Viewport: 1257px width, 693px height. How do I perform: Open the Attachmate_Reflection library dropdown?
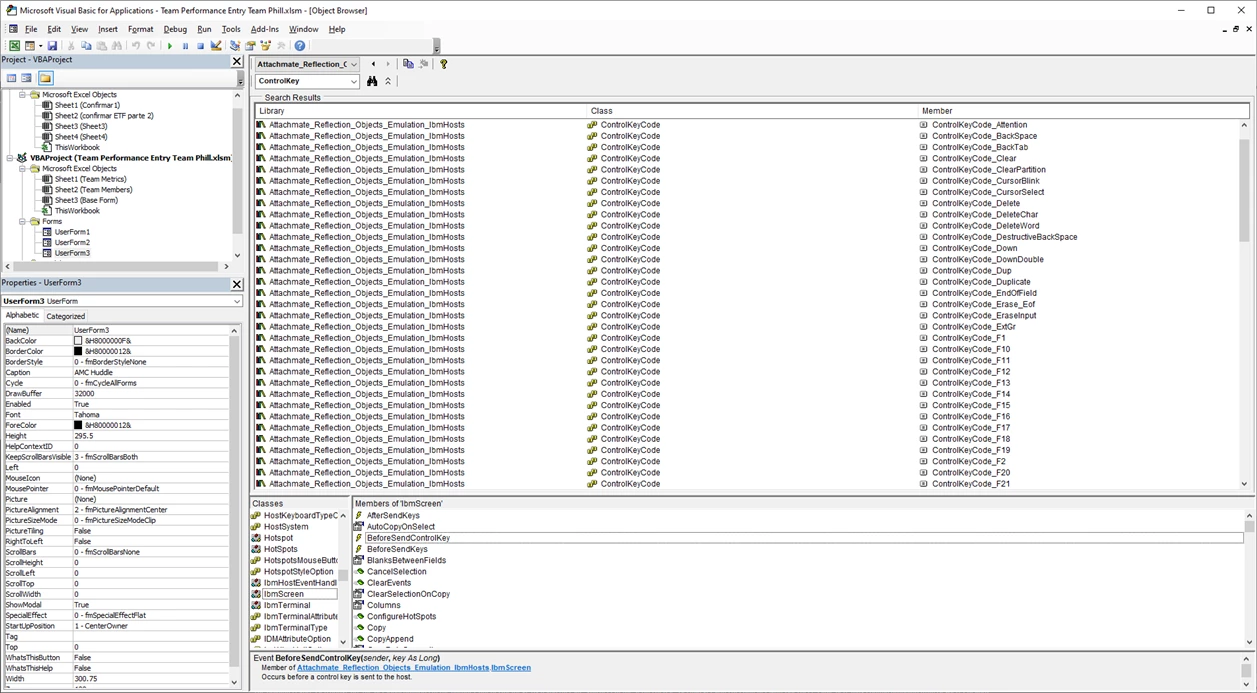coord(353,64)
